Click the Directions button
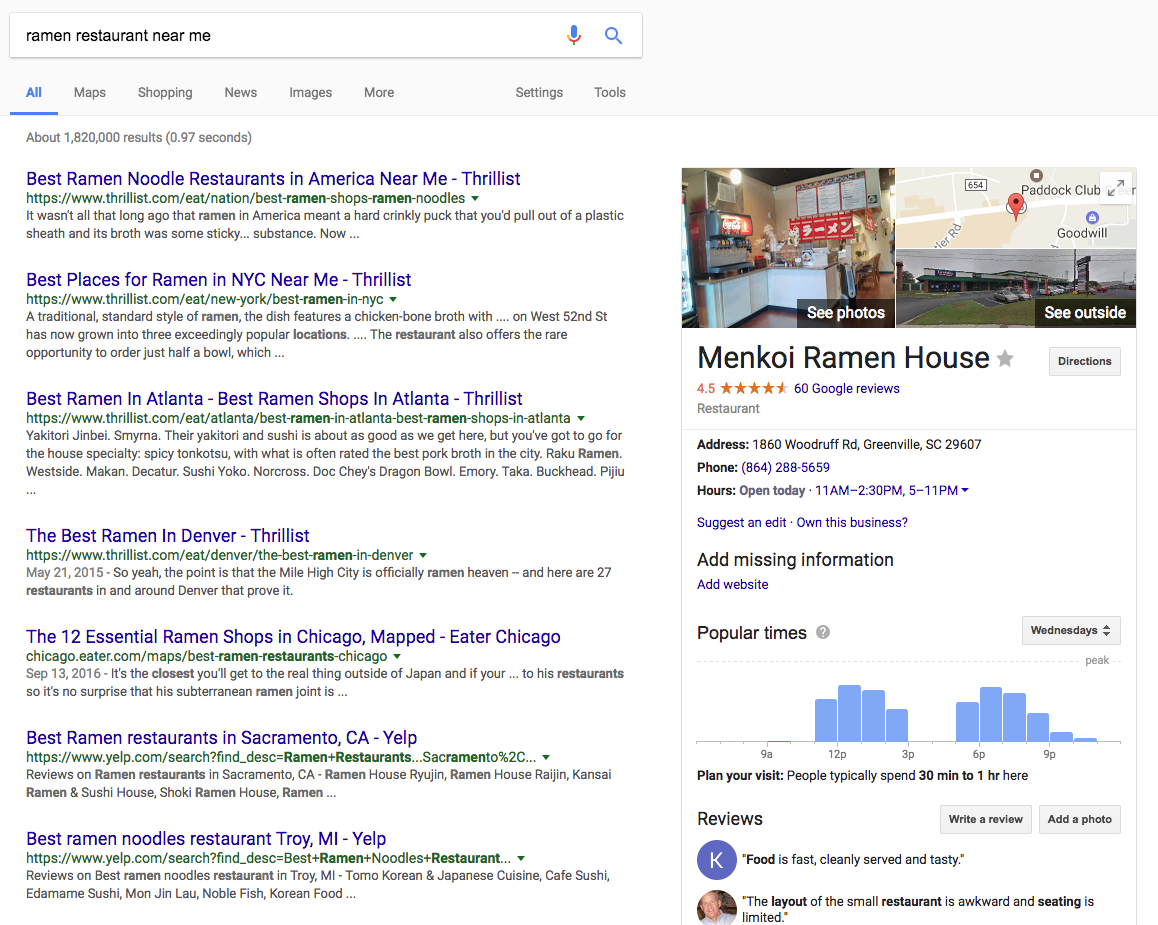This screenshot has width=1158, height=925. click(1084, 362)
